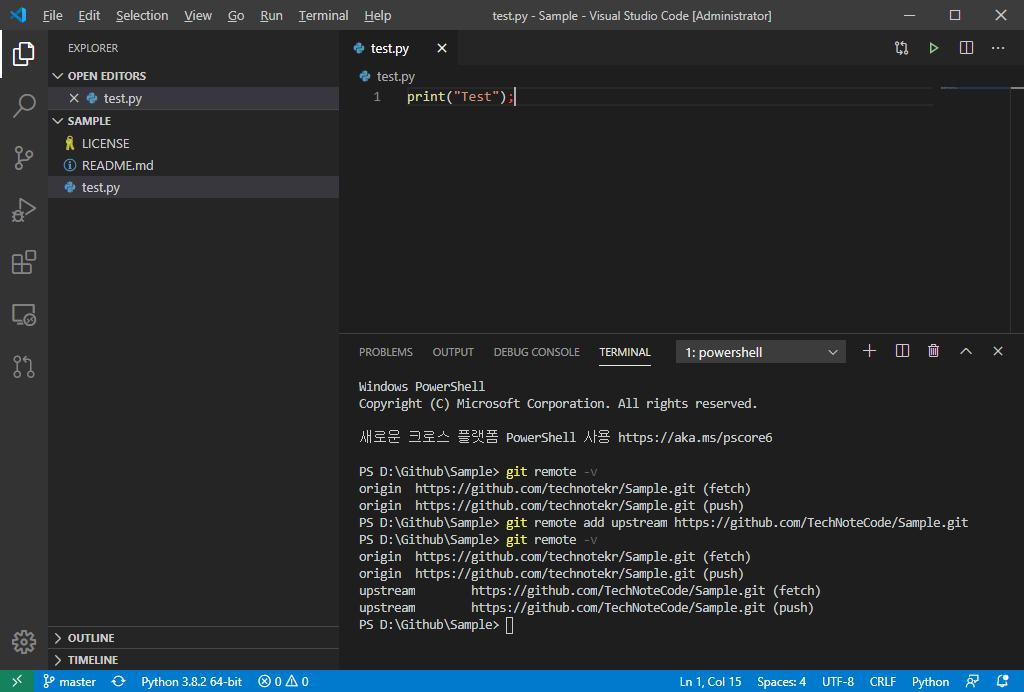Open the Source Control view
Viewport: 1024px width, 692px height.
pyautogui.click(x=24, y=158)
